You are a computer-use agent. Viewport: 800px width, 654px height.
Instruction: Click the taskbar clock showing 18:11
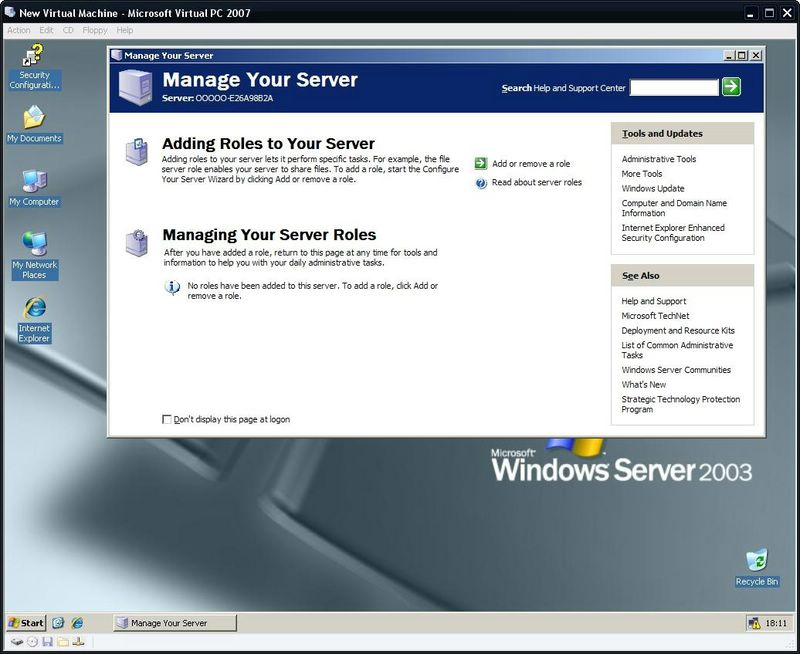776,623
